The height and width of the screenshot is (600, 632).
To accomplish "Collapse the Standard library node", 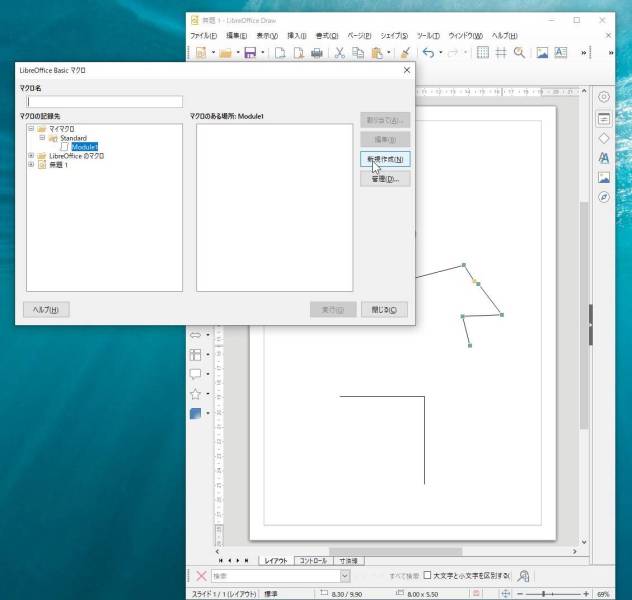I will click(42, 138).
